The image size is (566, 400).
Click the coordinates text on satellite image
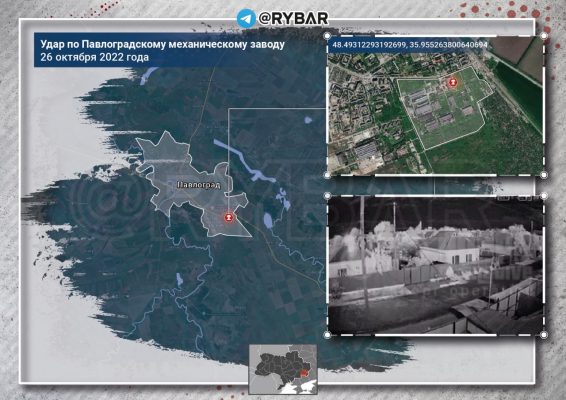[410, 45]
